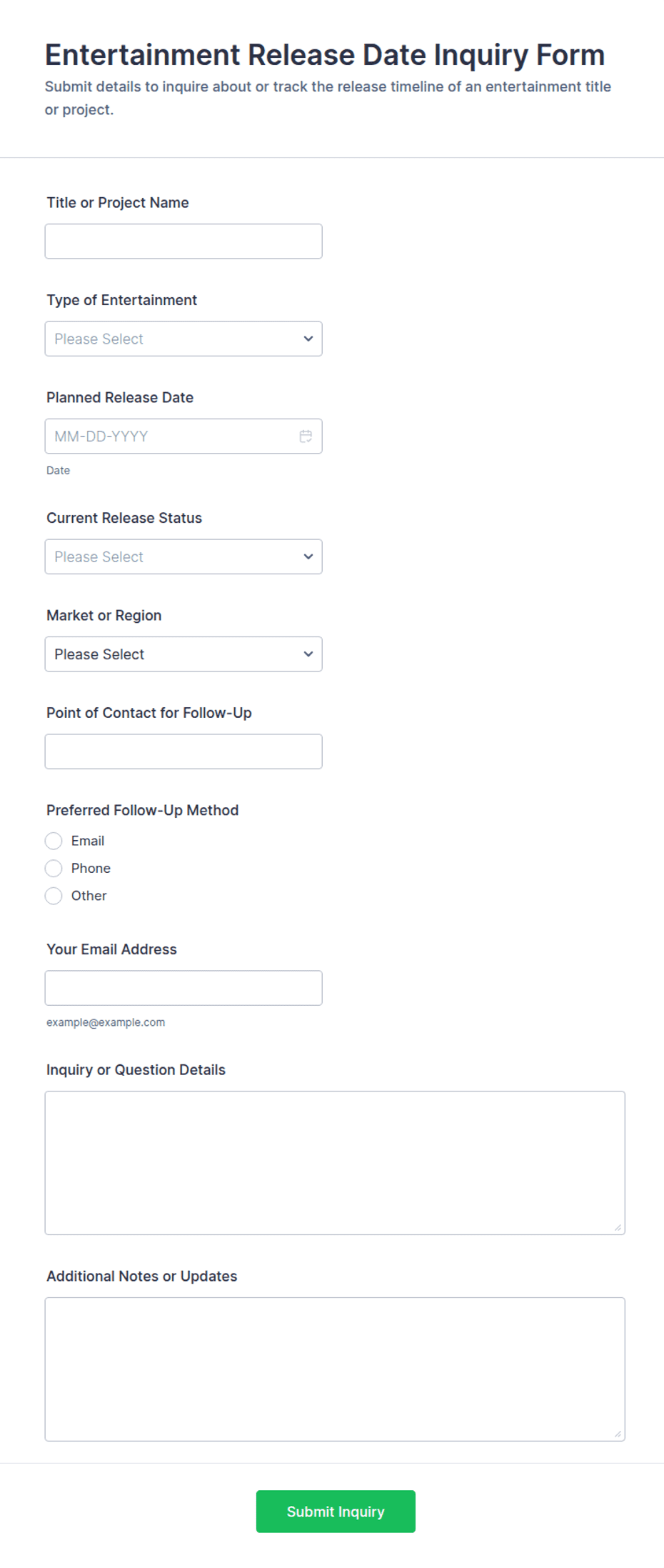This screenshot has width=664, height=1568.
Task: Open the Current Release Status dropdown
Action: click(x=183, y=556)
